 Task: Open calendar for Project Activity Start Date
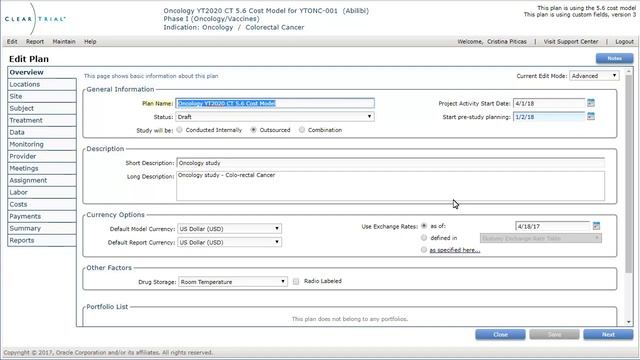tap(591, 103)
